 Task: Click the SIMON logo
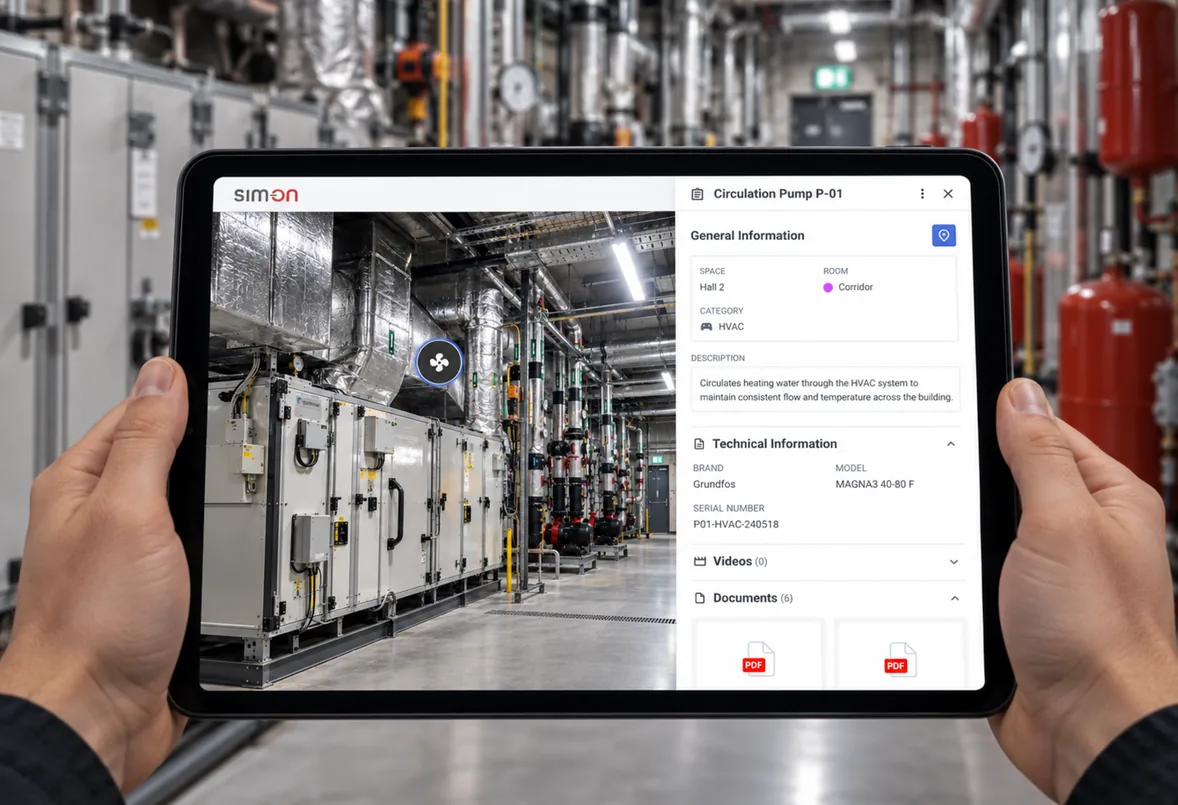266,195
